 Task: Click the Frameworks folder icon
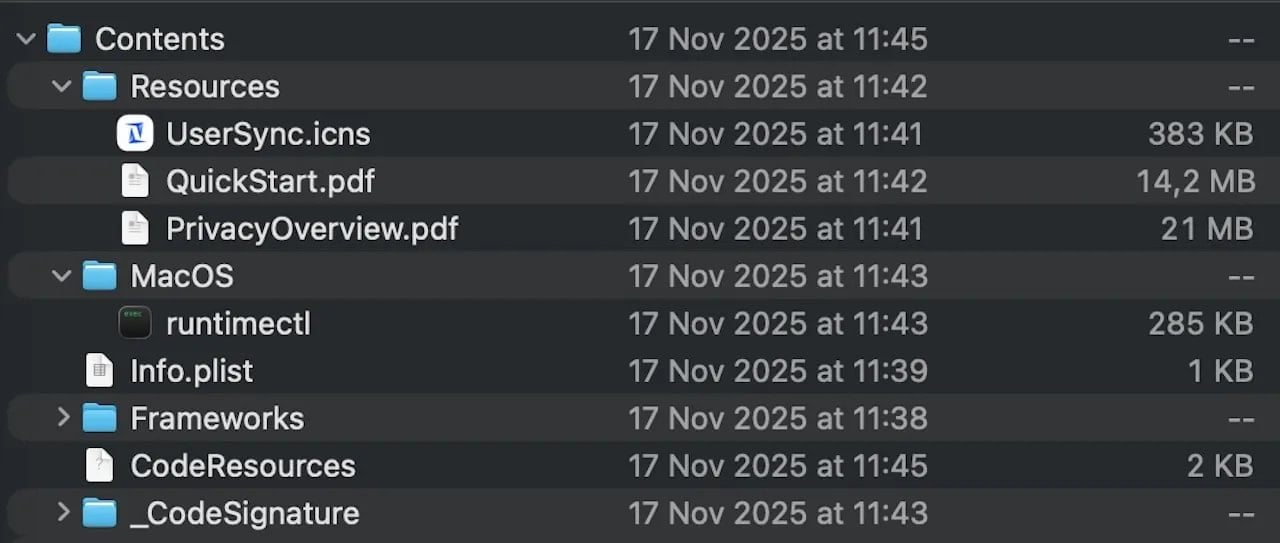(x=99, y=418)
